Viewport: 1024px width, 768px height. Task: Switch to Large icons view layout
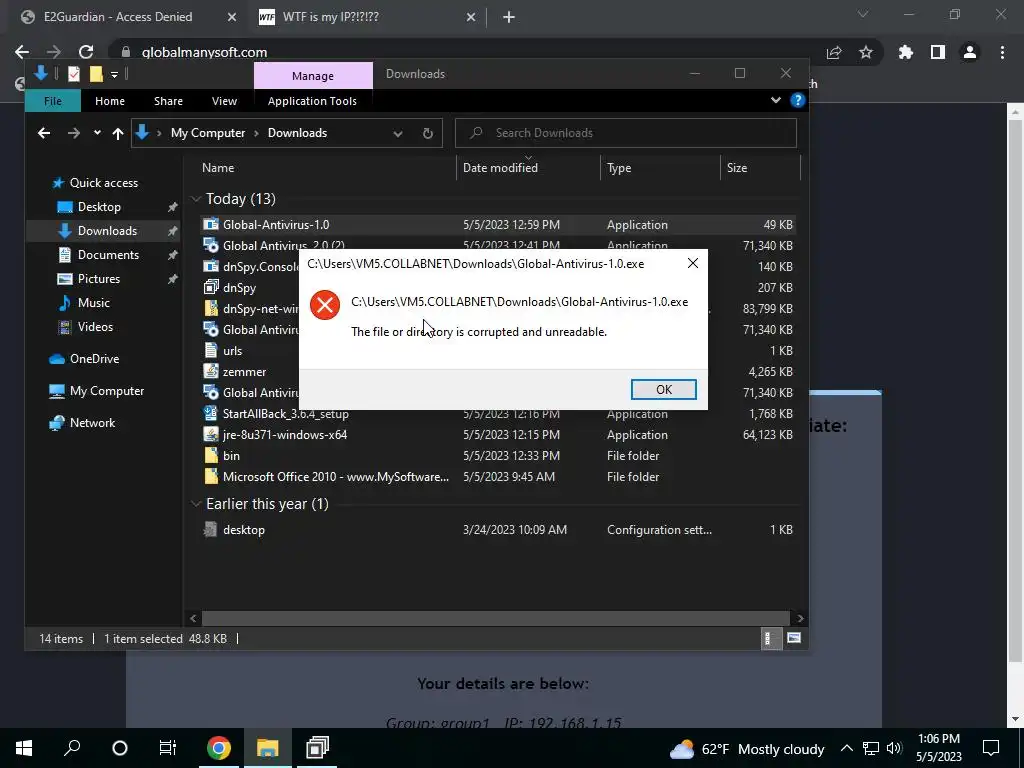click(793, 638)
